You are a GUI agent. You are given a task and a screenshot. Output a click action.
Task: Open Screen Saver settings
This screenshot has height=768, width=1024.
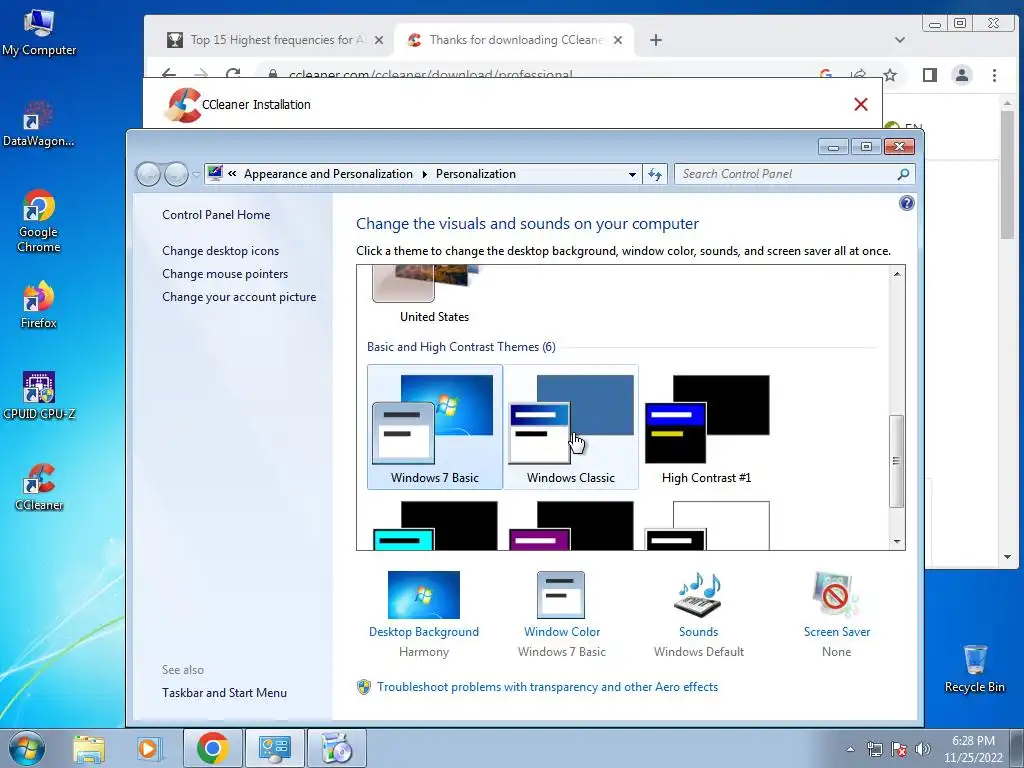point(837,614)
